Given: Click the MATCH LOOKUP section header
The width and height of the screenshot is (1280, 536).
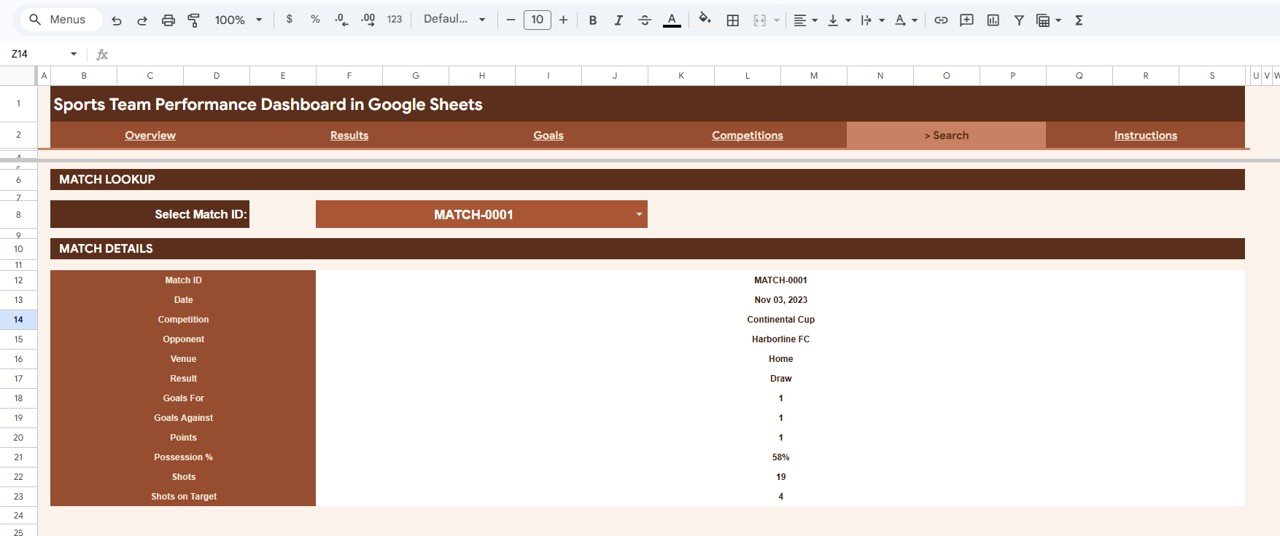Looking at the screenshot, I should [x=647, y=179].
